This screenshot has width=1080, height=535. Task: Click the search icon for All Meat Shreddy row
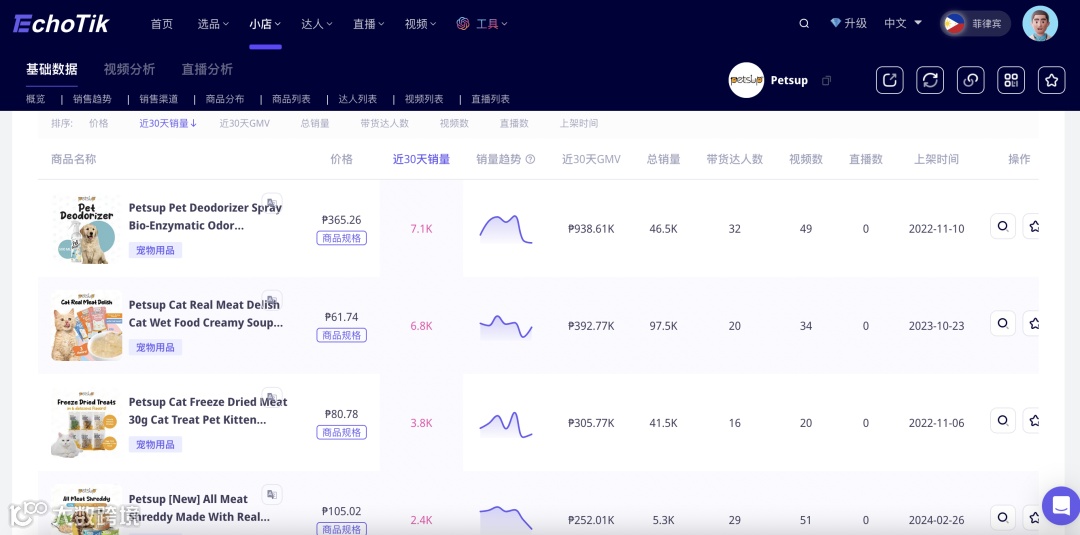coord(1003,517)
